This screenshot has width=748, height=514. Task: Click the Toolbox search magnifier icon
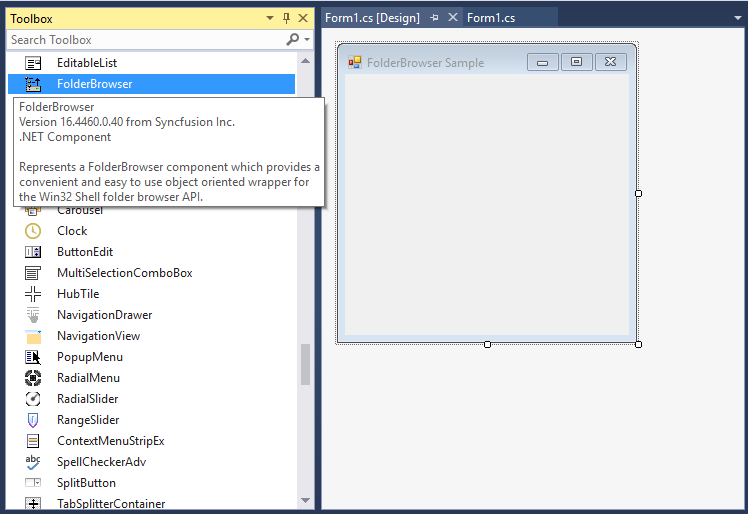point(292,39)
